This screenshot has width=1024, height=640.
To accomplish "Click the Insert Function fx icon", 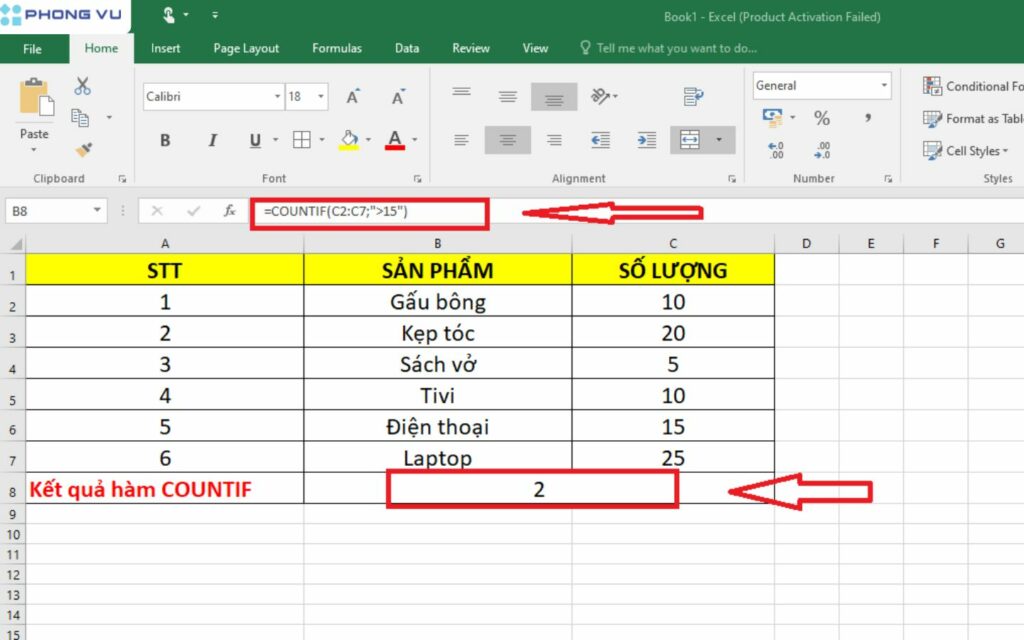I will click(x=229, y=211).
